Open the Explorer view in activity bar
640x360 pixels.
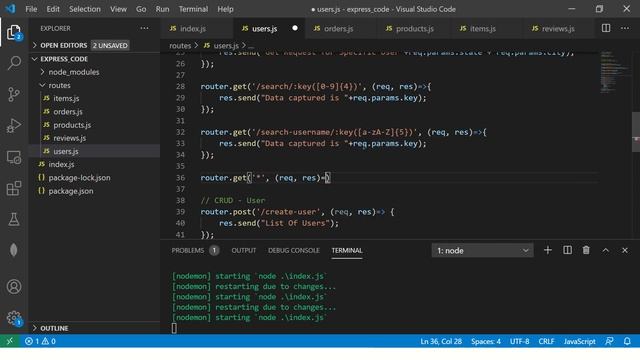pos(13,32)
